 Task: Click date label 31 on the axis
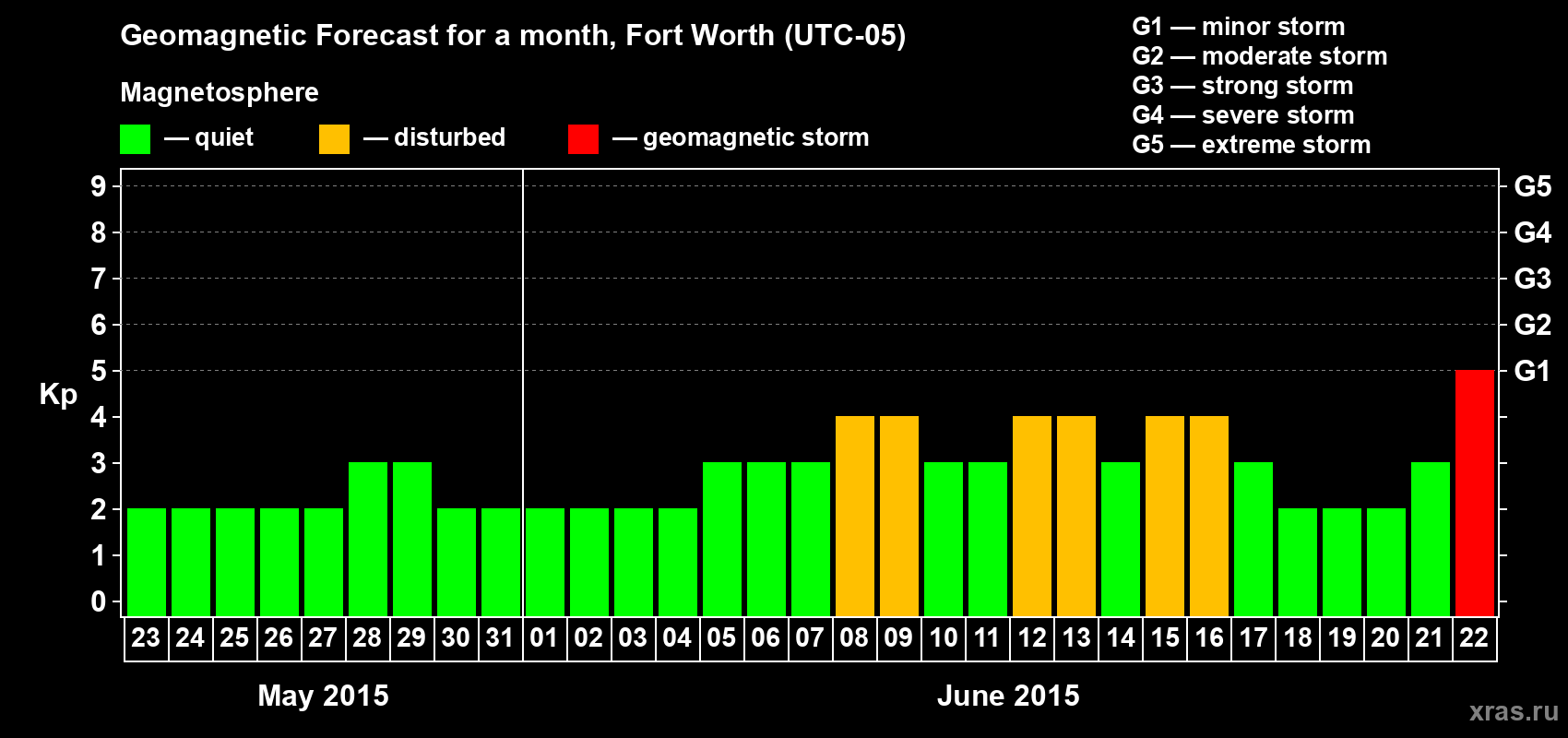(x=500, y=637)
